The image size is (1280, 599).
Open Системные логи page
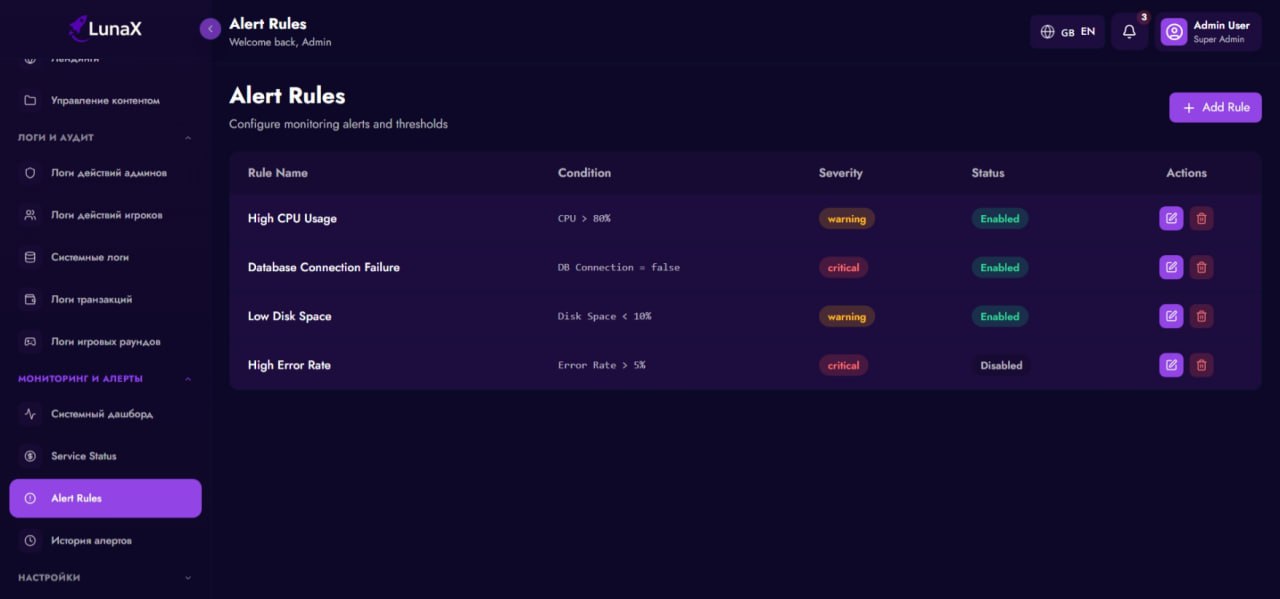(105, 257)
